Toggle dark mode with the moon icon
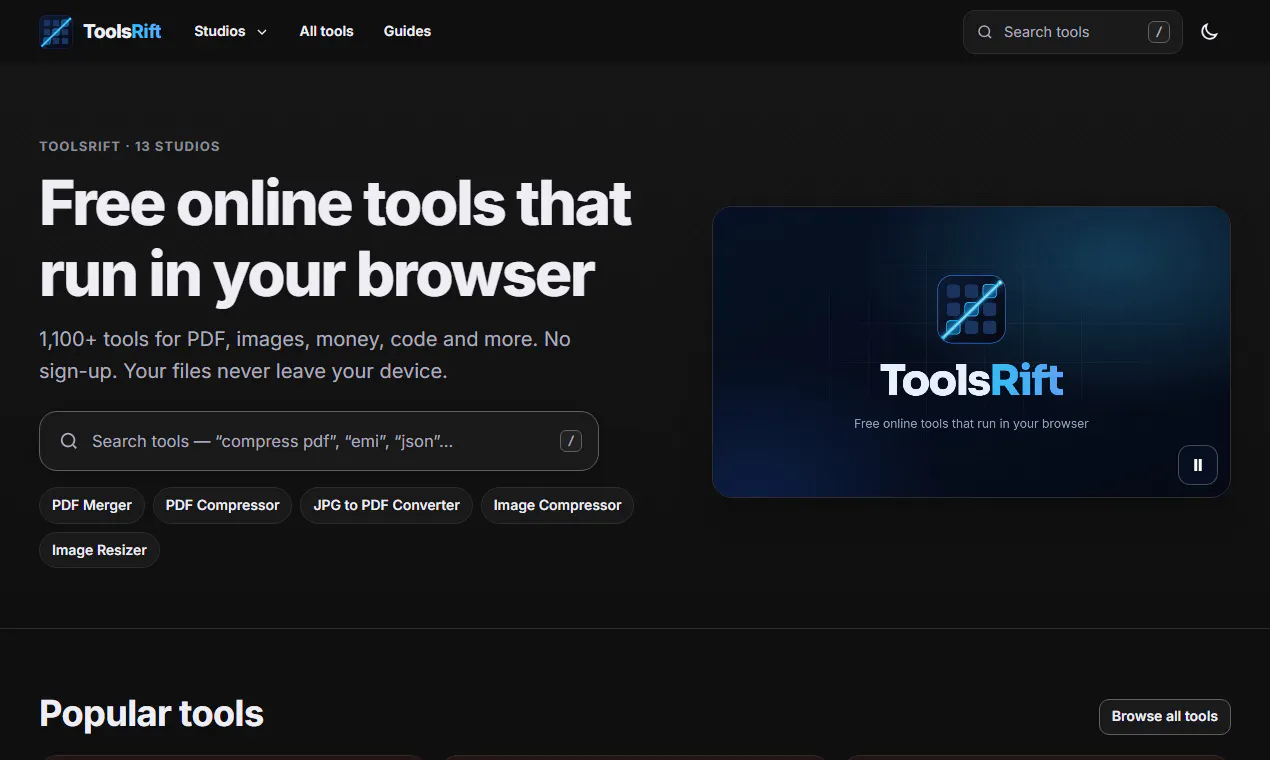 pos(1209,32)
